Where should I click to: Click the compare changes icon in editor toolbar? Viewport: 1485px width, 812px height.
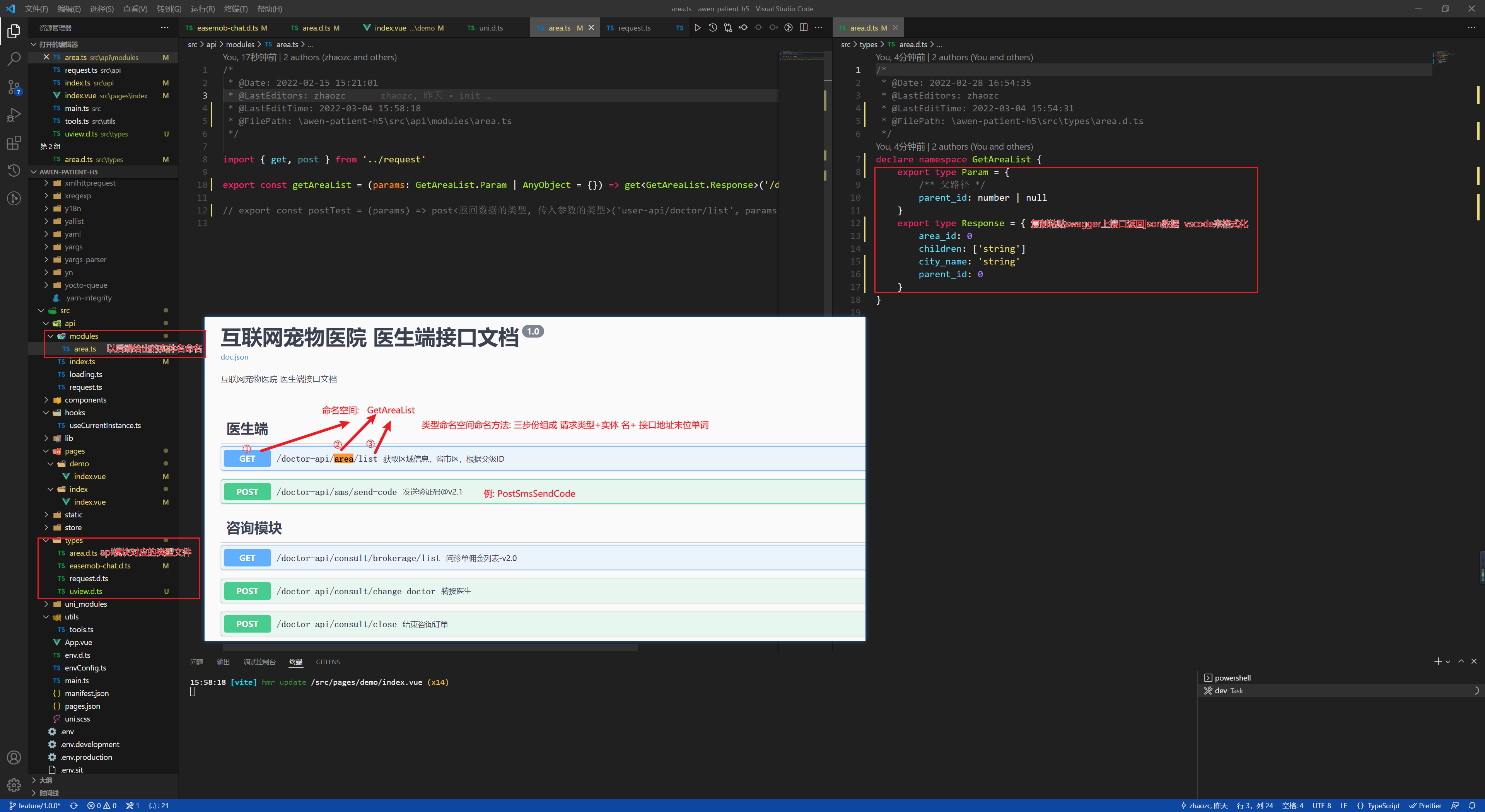pos(728,28)
